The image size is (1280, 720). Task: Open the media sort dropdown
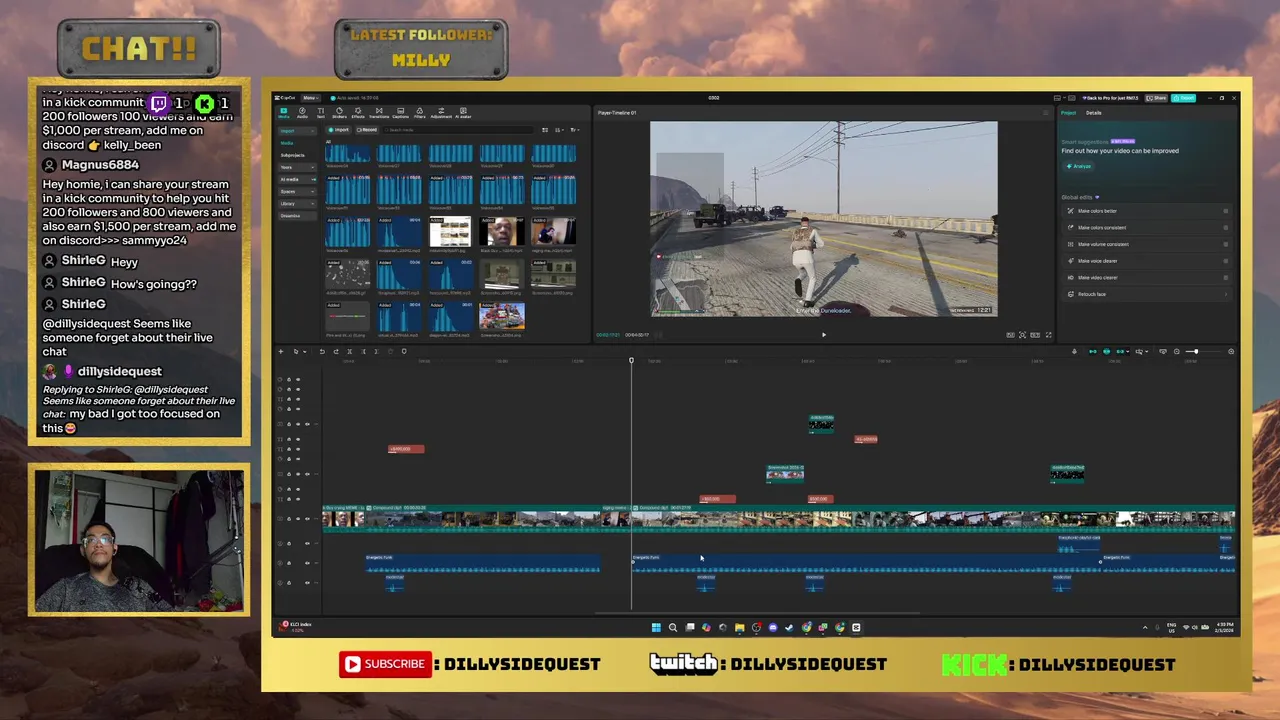point(560,130)
